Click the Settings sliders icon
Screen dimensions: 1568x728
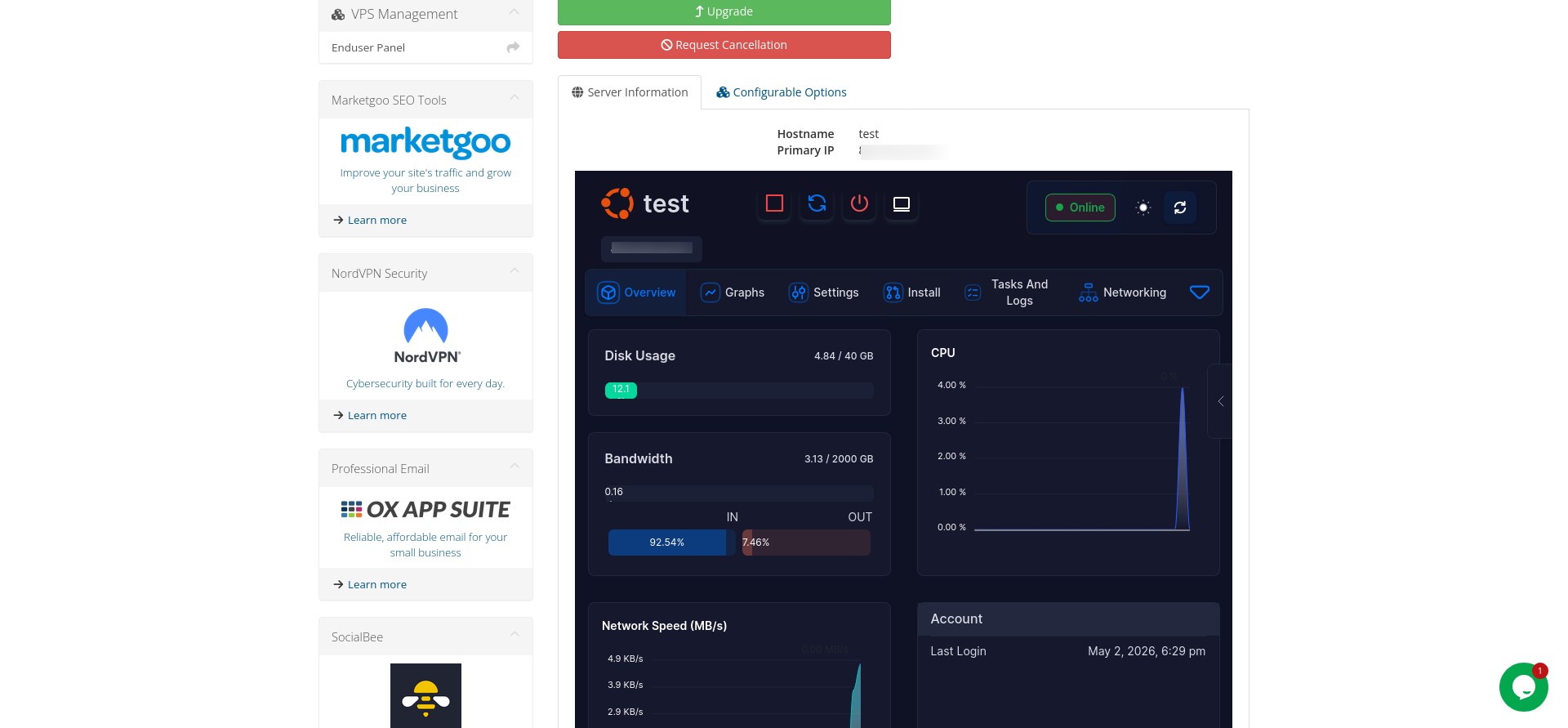[799, 293]
